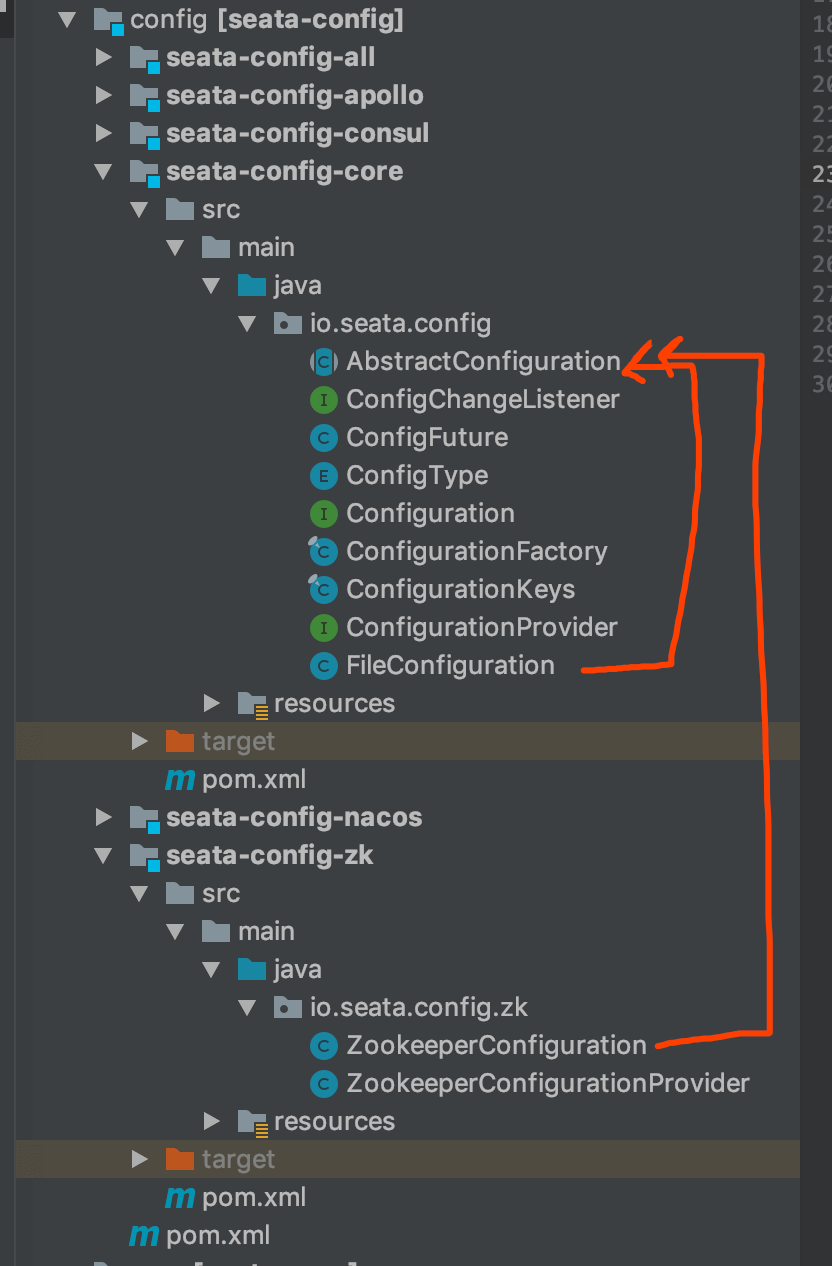Click line number 23 in the editor gutter
This screenshot has width=832, height=1266.
pos(822,174)
